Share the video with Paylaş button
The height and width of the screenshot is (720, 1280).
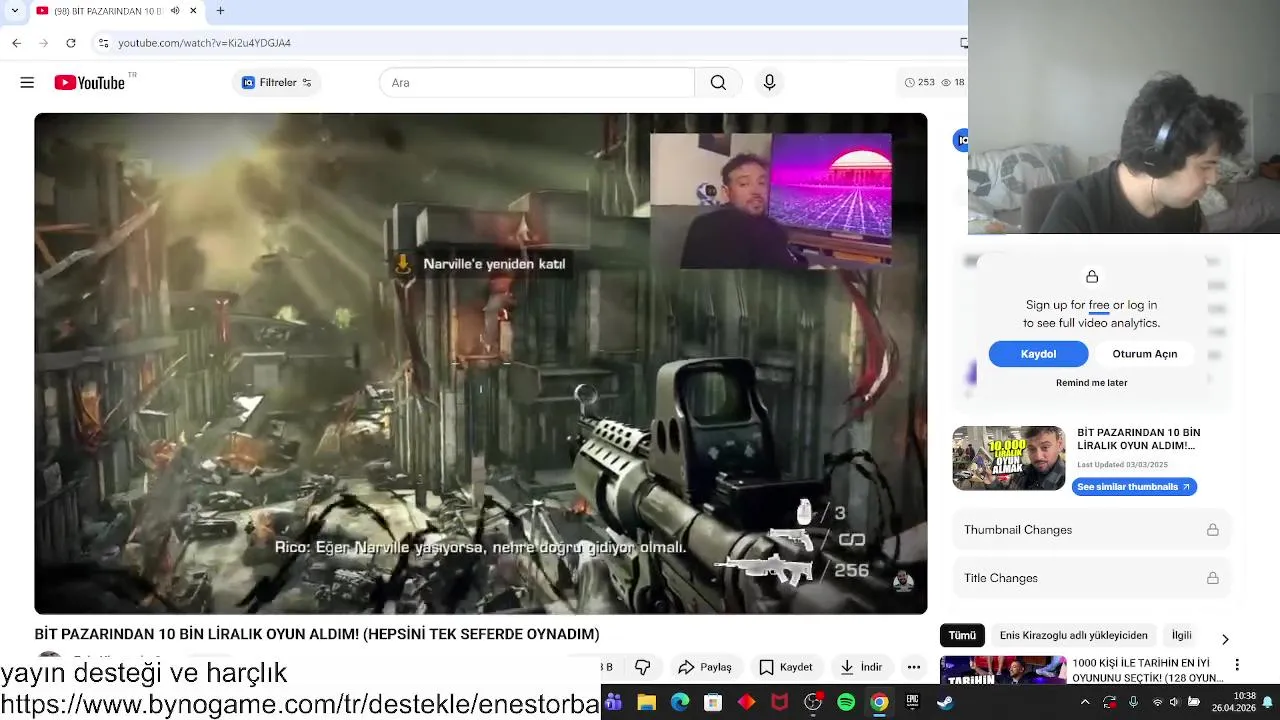[x=705, y=667]
